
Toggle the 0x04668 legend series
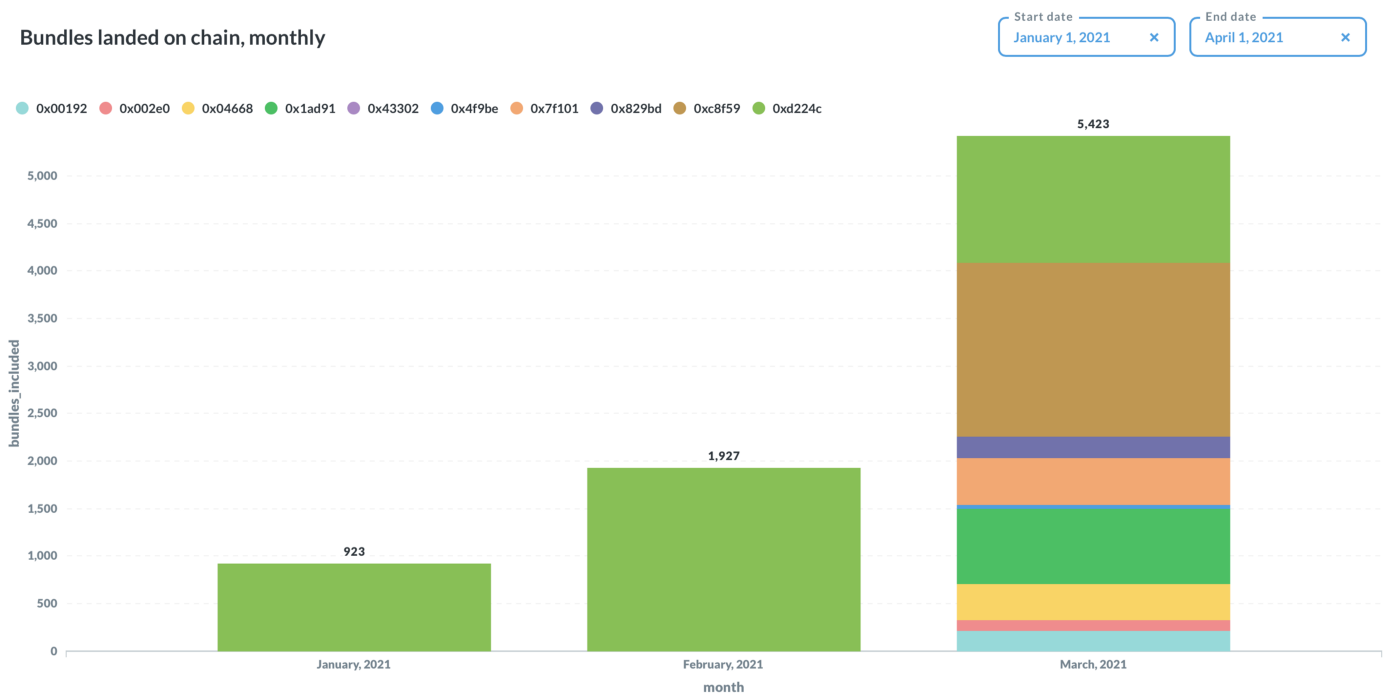pos(218,108)
